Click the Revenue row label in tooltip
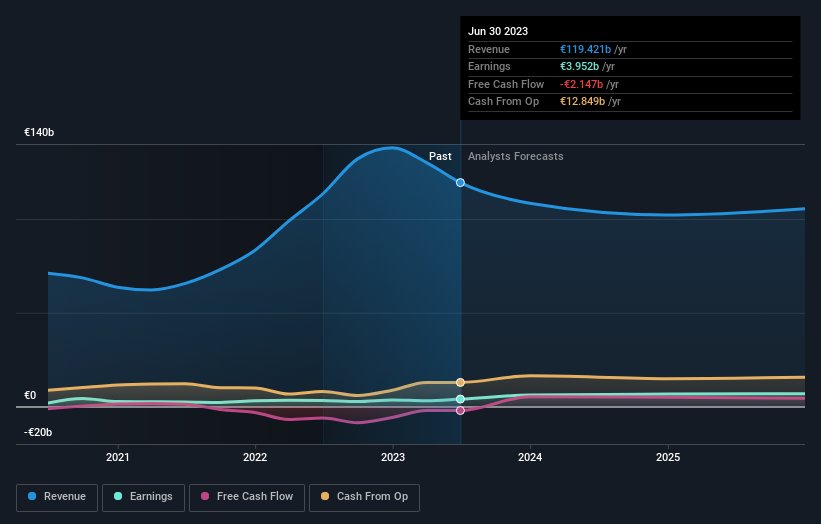Screen dimensions: 821x524 pos(489,49)
